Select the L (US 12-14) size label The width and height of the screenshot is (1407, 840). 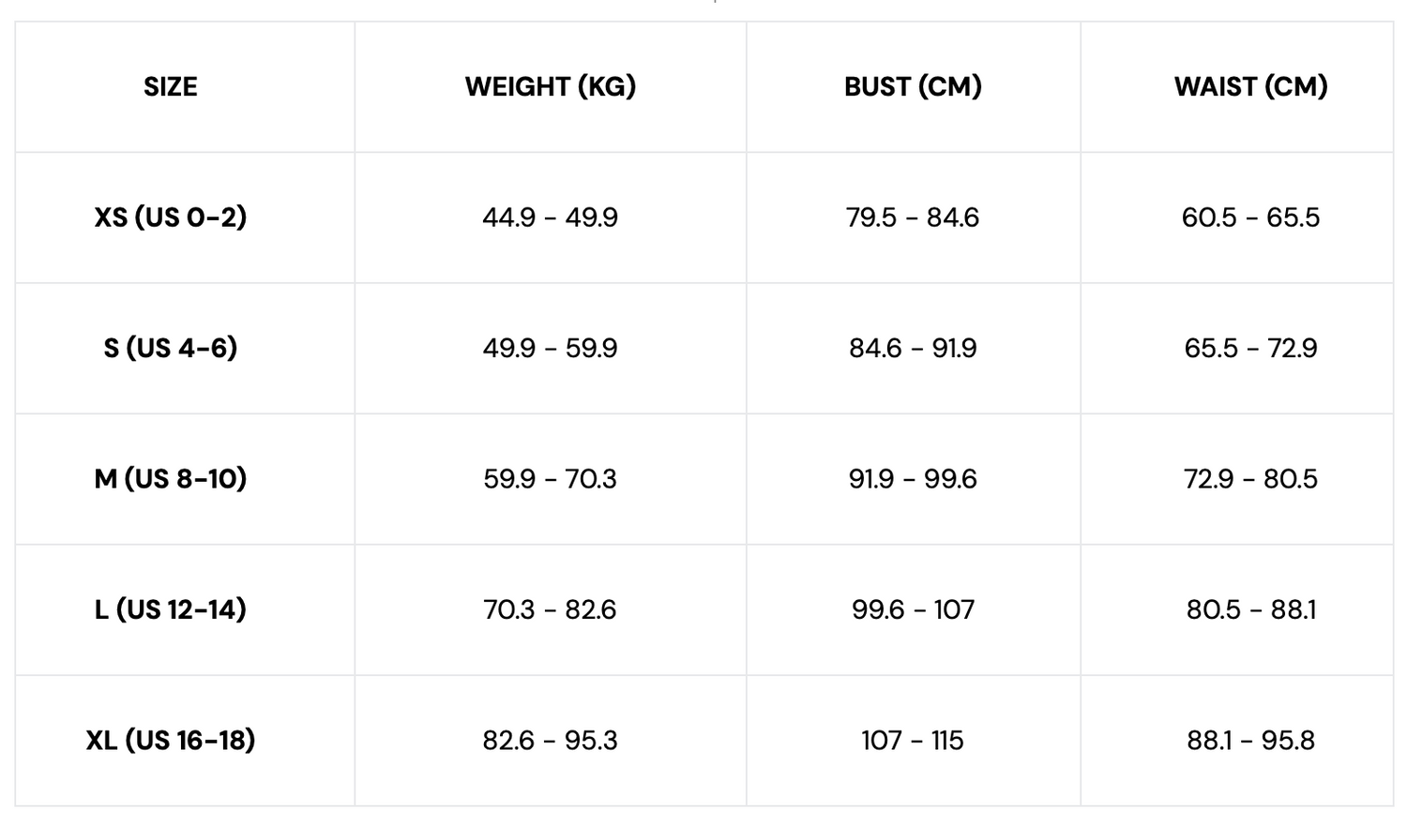(x=170, y=609)
